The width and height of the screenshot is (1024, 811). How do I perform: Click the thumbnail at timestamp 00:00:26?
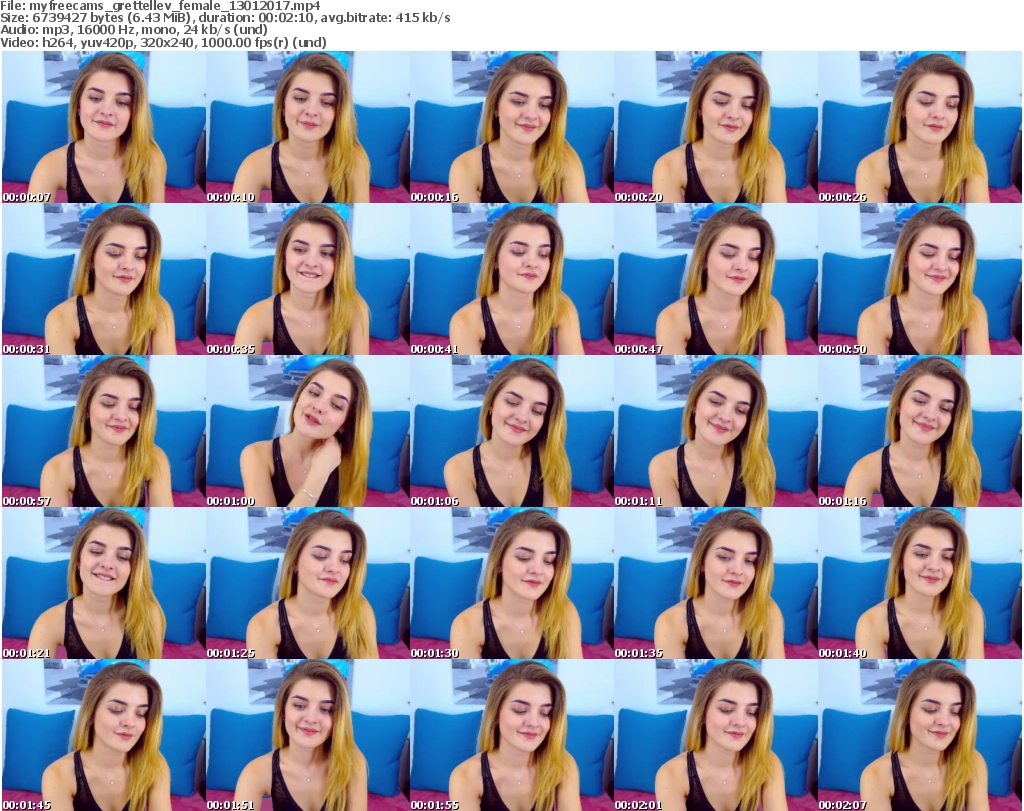[920, 127]
